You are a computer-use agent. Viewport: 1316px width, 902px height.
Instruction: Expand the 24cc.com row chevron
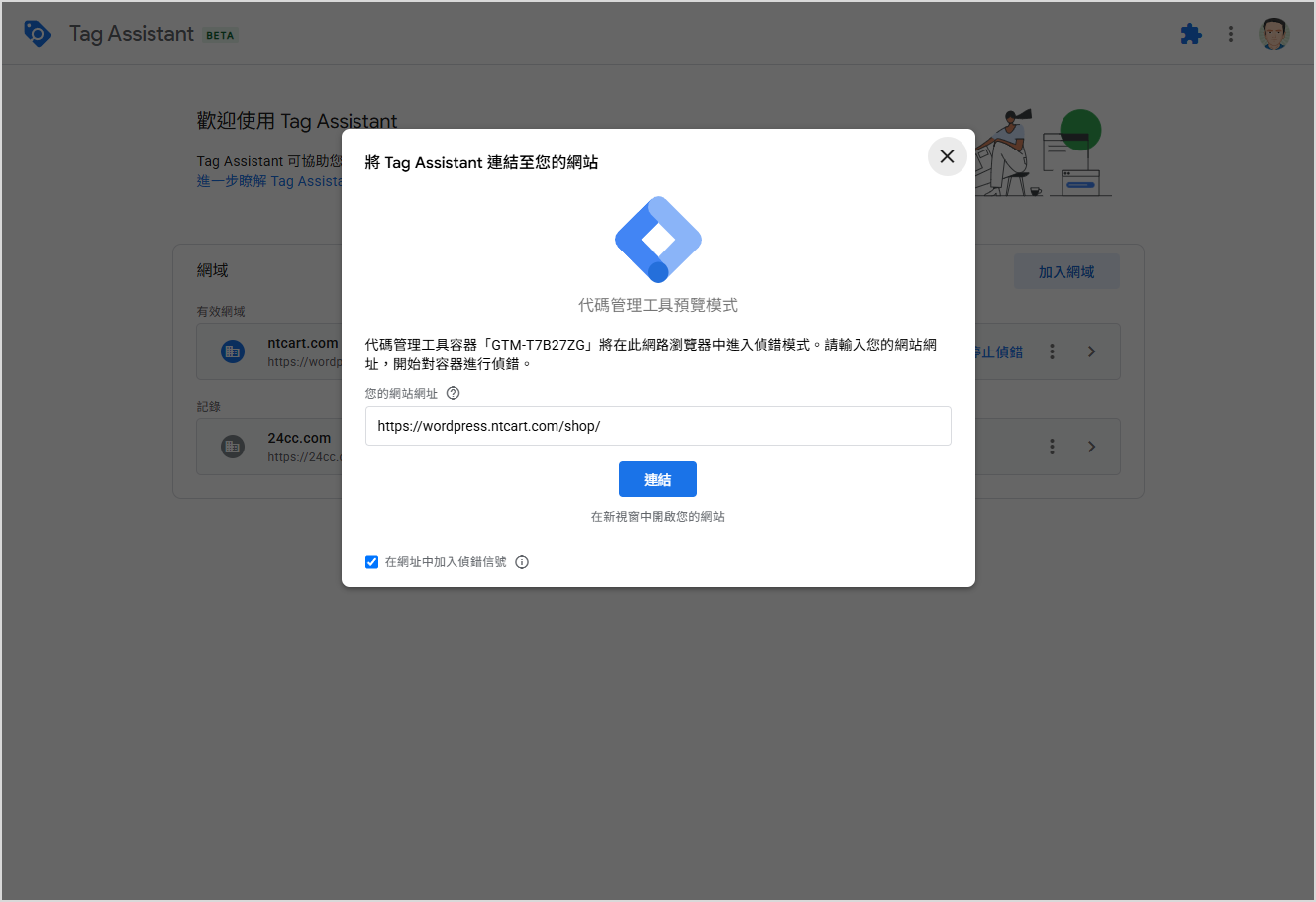pyautogui.click(x=1091, y=447)
